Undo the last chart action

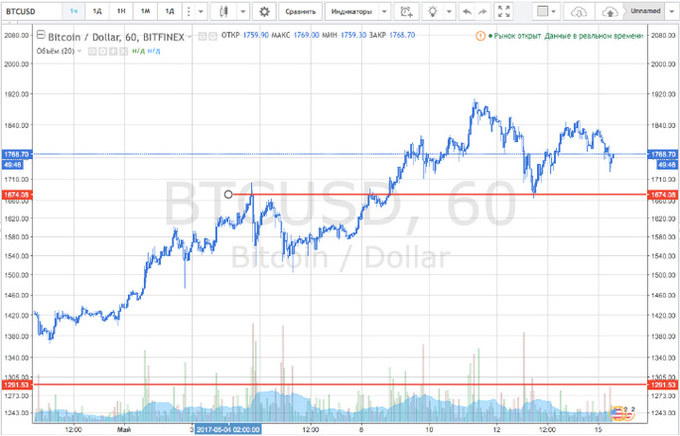[468, 11]
